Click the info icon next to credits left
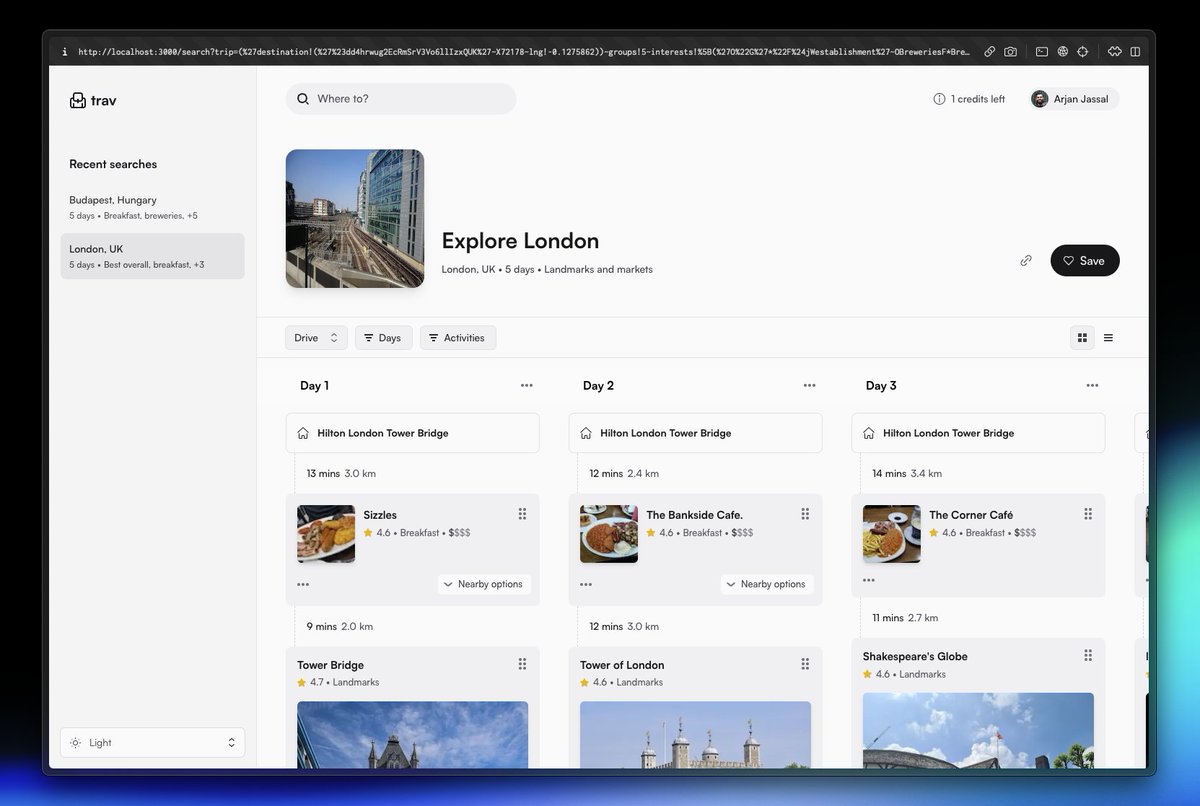This screenshot has height=806, width=1200. pyautogui.click(x=938, y=98)
